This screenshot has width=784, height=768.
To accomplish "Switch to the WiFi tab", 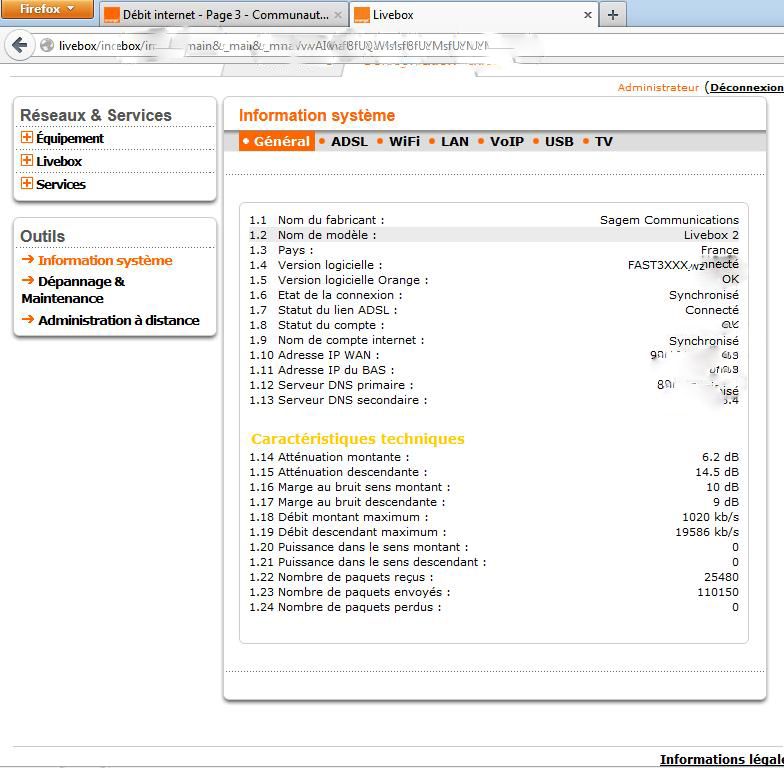I will point(404,142).
